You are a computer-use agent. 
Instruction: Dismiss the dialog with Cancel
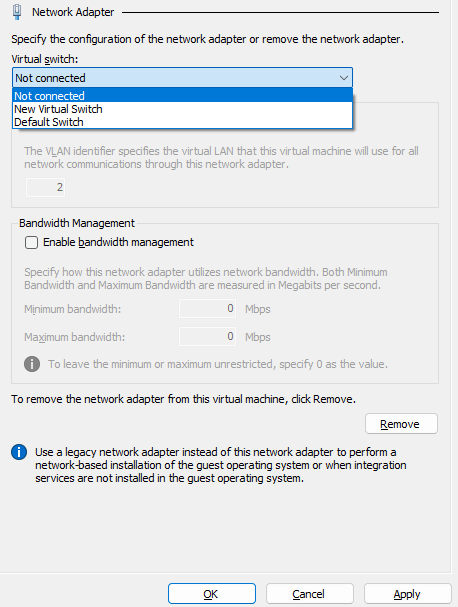point(309,594)
